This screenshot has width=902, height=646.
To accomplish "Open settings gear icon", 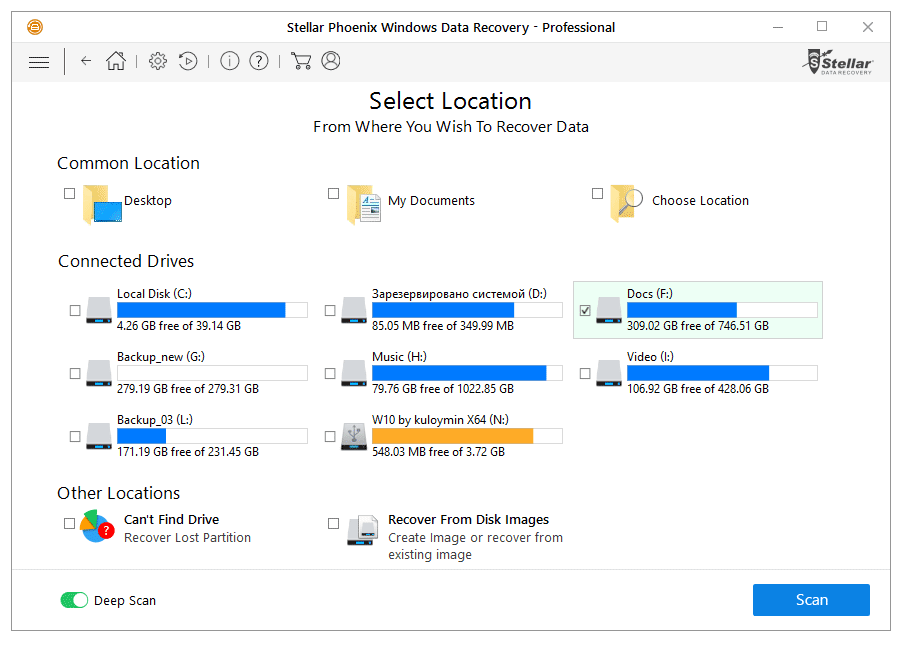I will [158, 60].
